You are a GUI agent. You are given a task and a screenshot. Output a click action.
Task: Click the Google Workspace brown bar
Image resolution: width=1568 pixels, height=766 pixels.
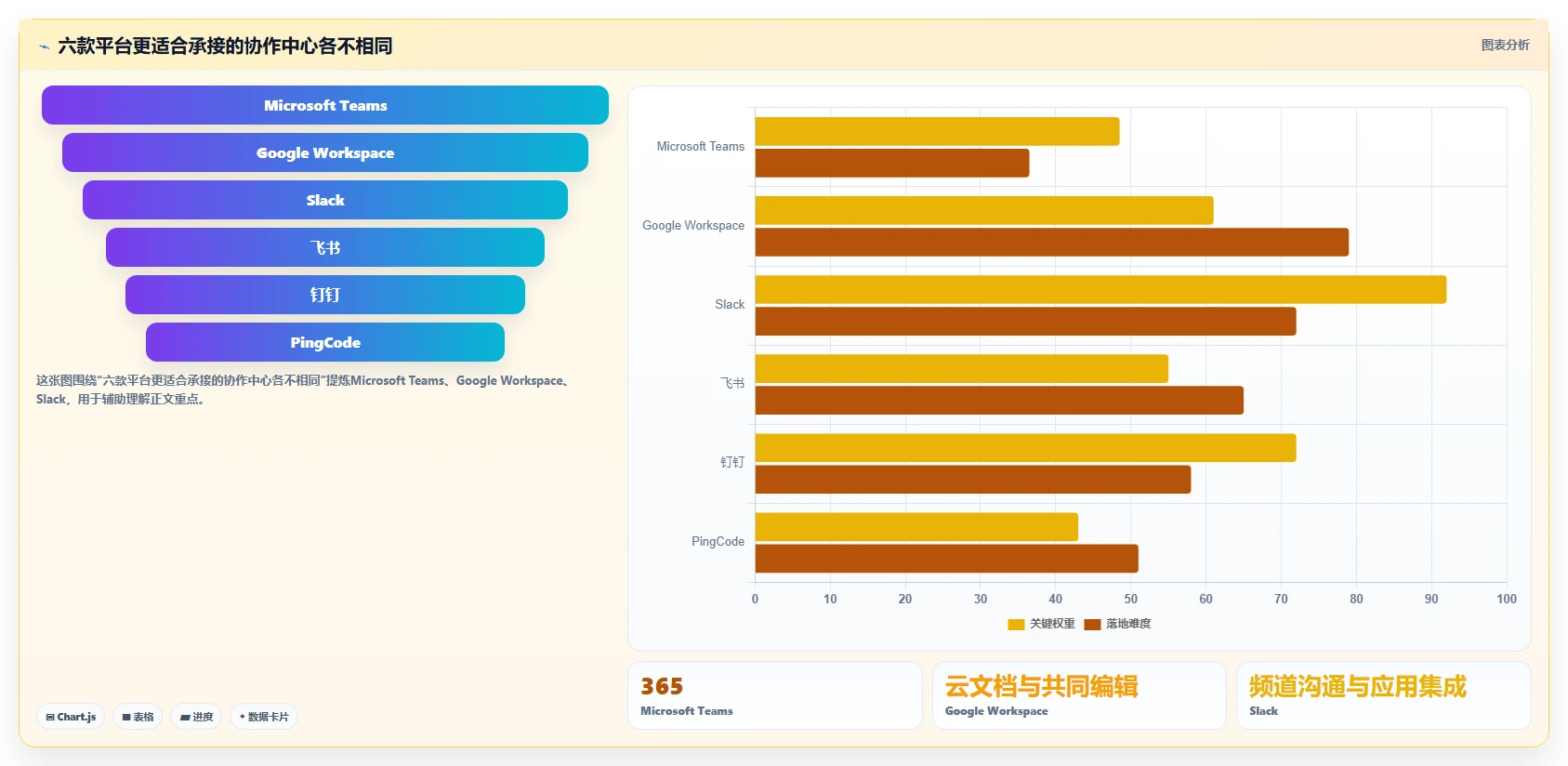click(x=1052, y=242)
